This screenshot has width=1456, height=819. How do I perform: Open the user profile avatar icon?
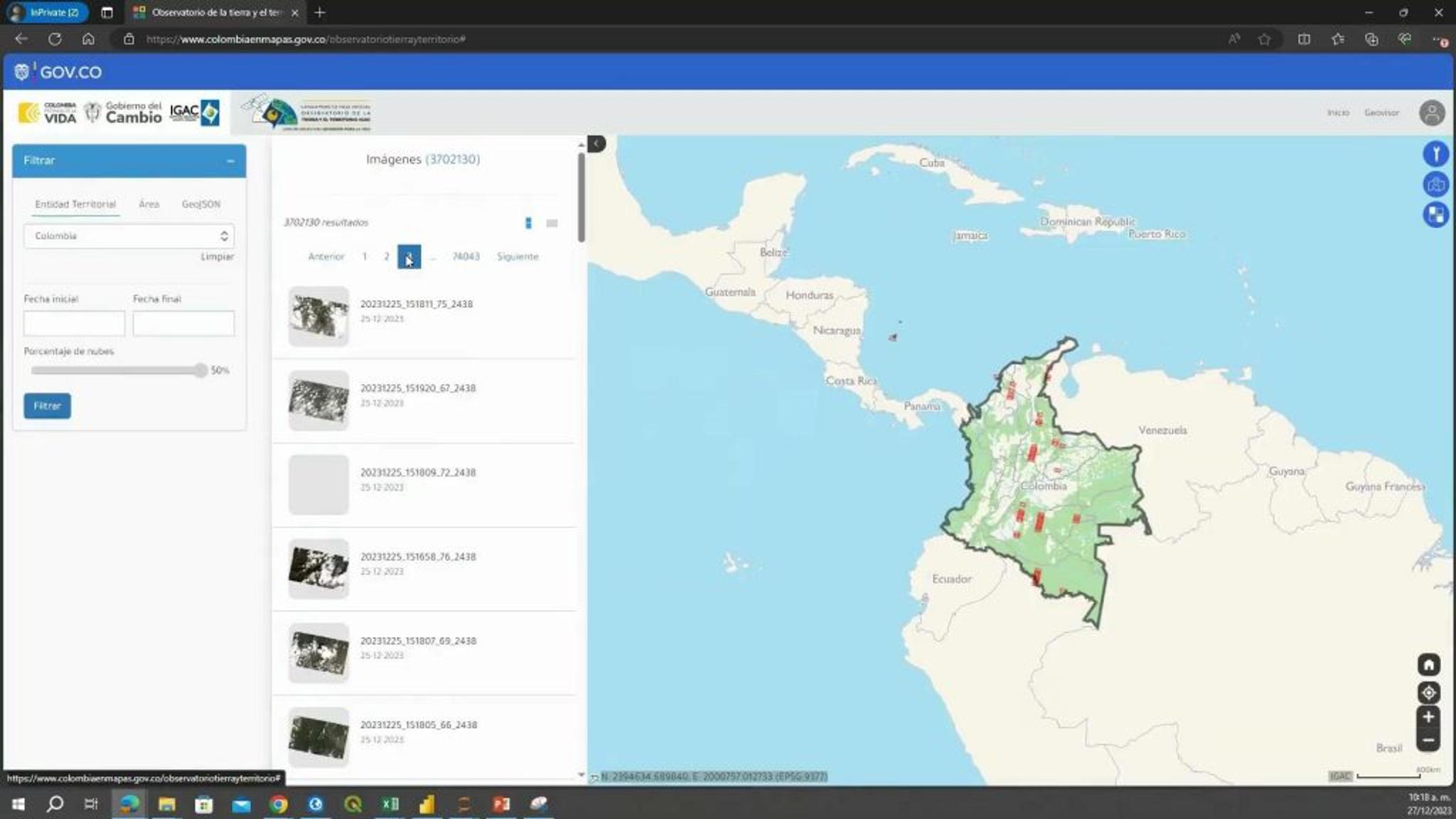(1431, 113)
